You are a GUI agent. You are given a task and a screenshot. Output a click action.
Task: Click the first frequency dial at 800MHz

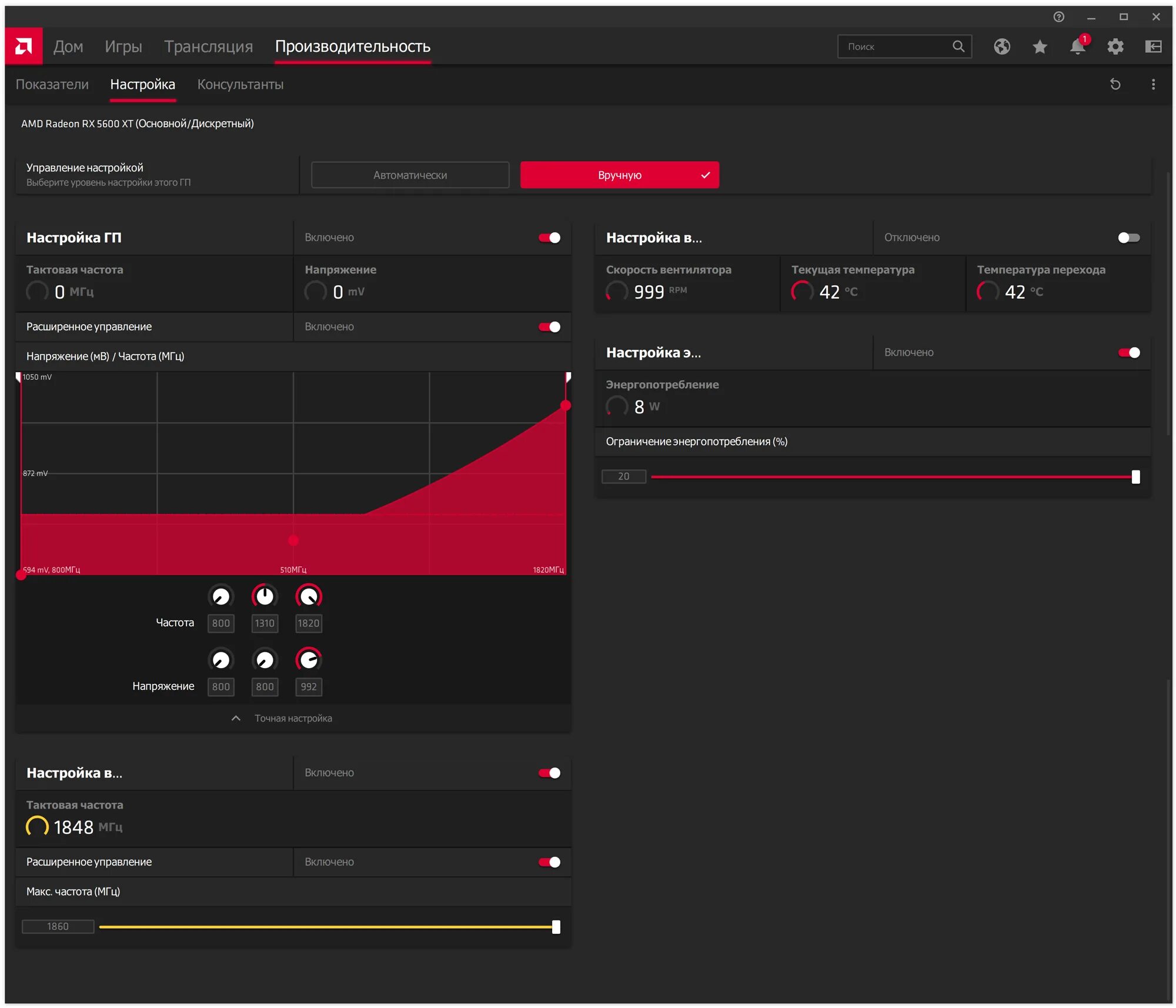point(221,596)
